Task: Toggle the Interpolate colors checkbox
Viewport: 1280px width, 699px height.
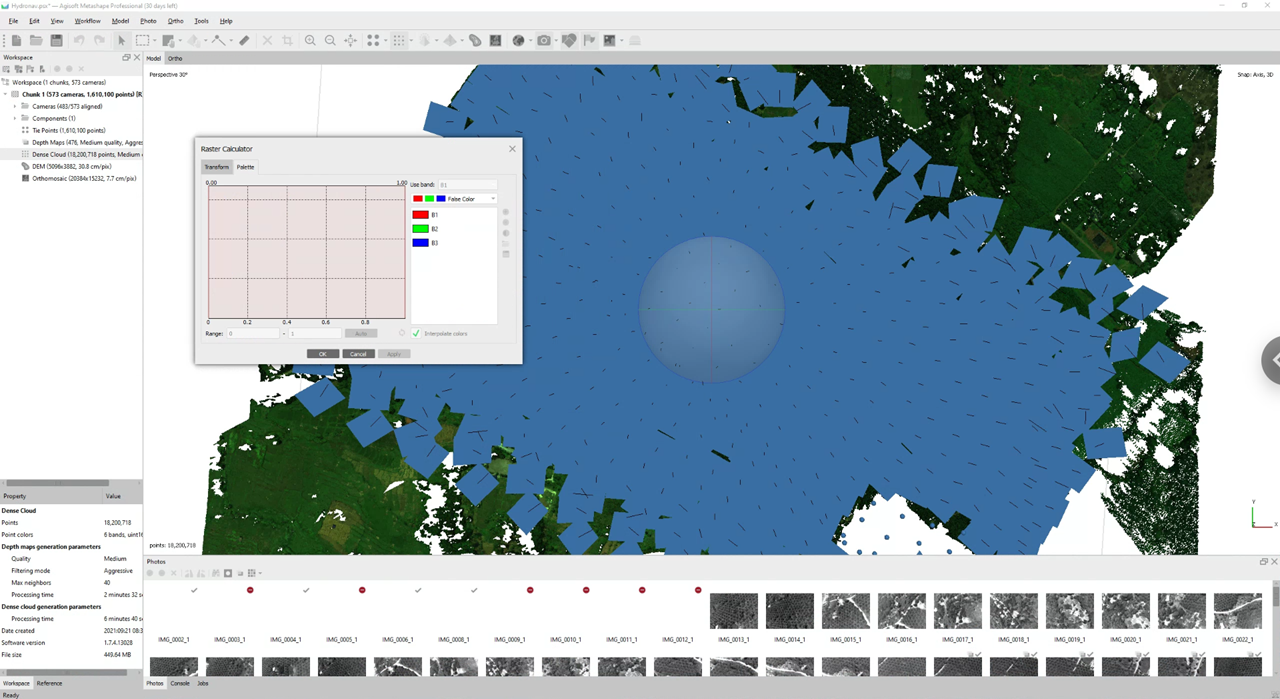Action: pos(416,333)
